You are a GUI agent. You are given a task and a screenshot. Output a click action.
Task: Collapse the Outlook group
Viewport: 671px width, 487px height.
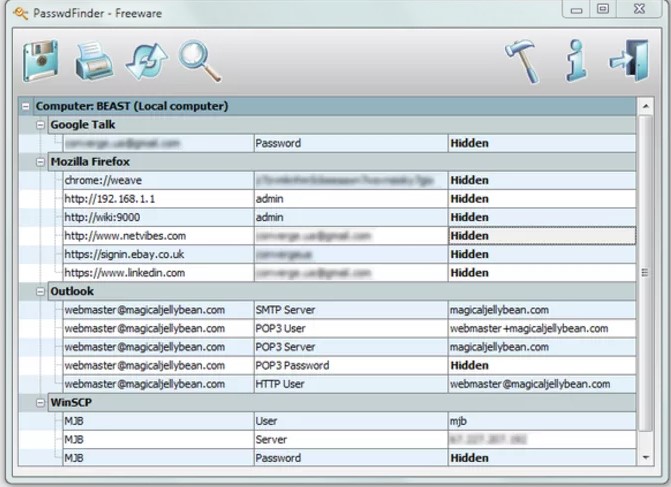click(x=40, y=291)
